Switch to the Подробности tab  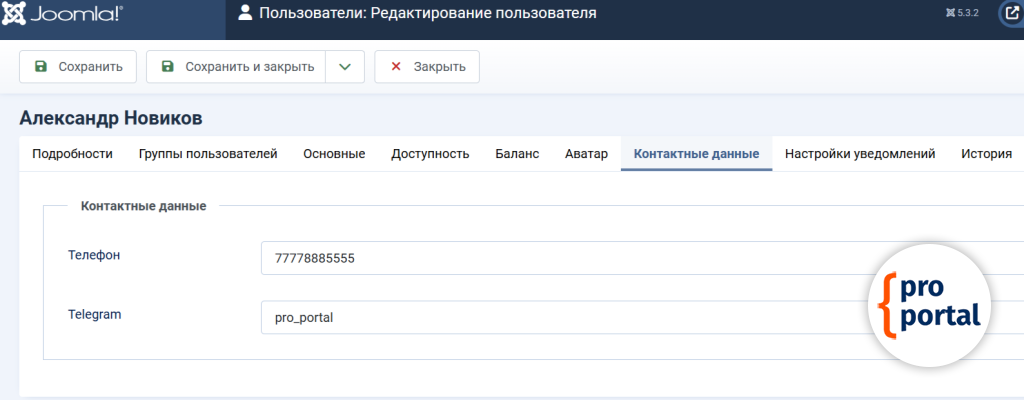tap(72, 154)
